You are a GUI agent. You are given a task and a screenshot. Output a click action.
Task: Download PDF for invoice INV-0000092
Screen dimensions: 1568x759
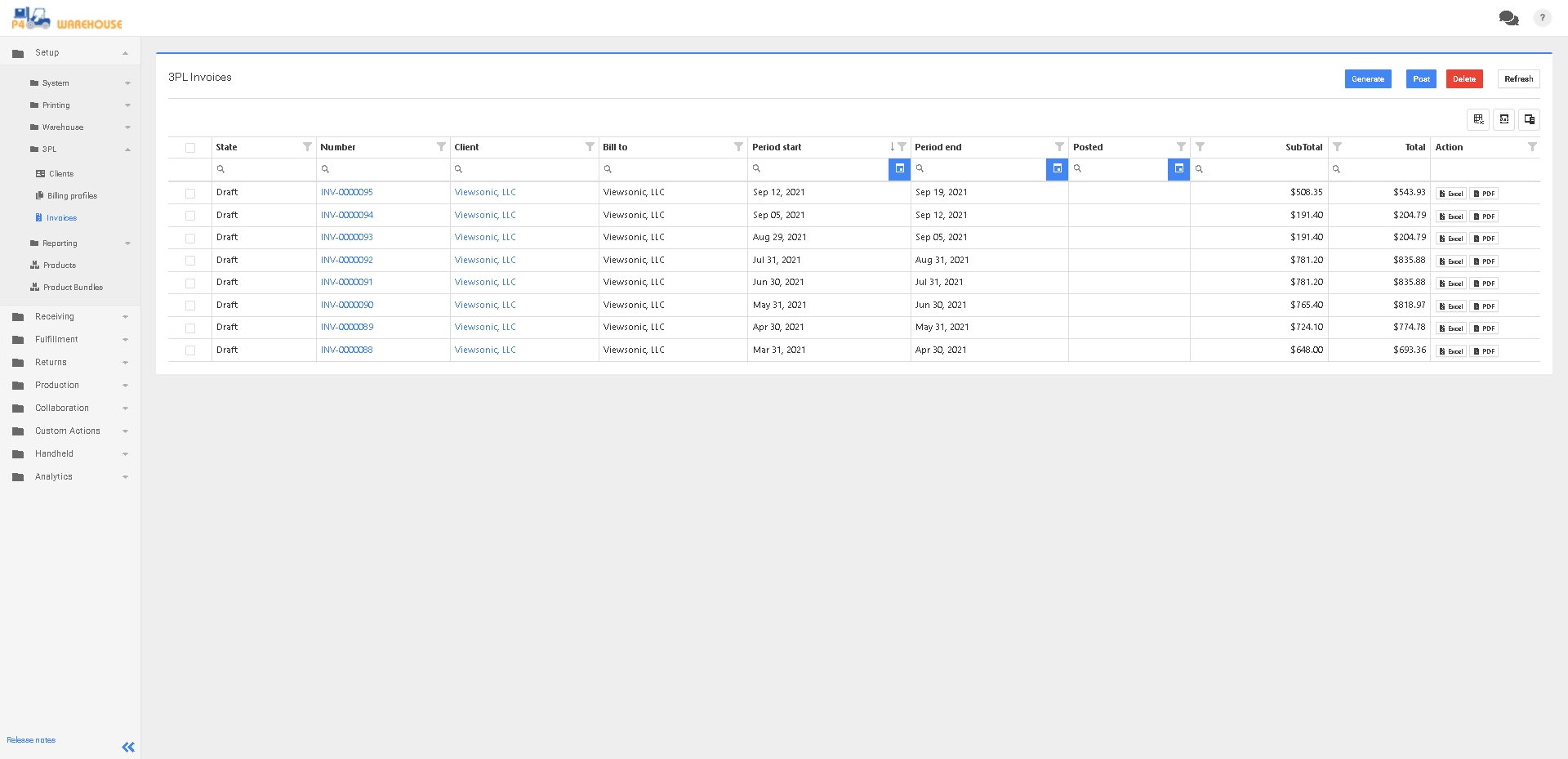1484,261
